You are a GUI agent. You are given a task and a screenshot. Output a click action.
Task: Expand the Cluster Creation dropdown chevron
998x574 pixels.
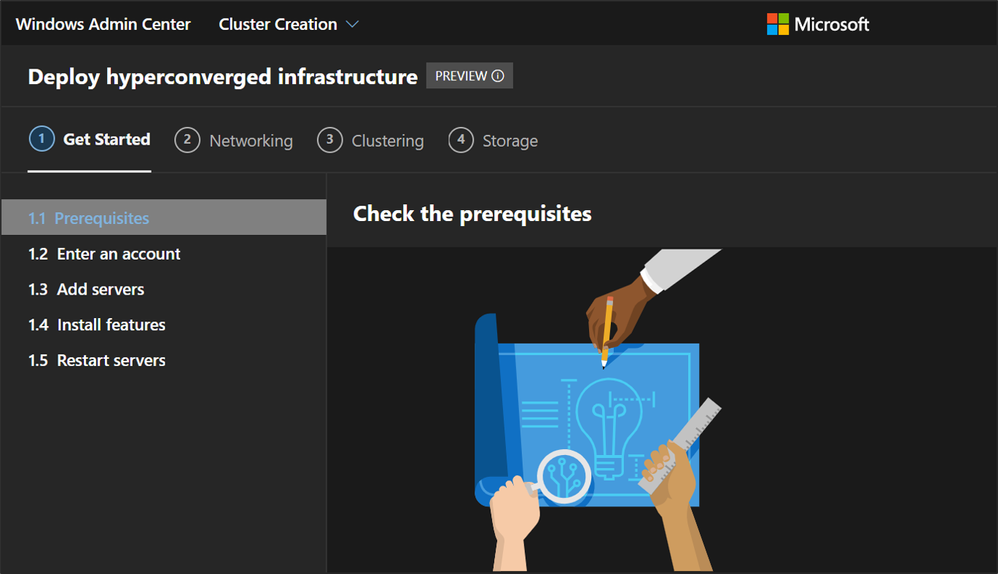pyautogui.click(x=352, y=24)
